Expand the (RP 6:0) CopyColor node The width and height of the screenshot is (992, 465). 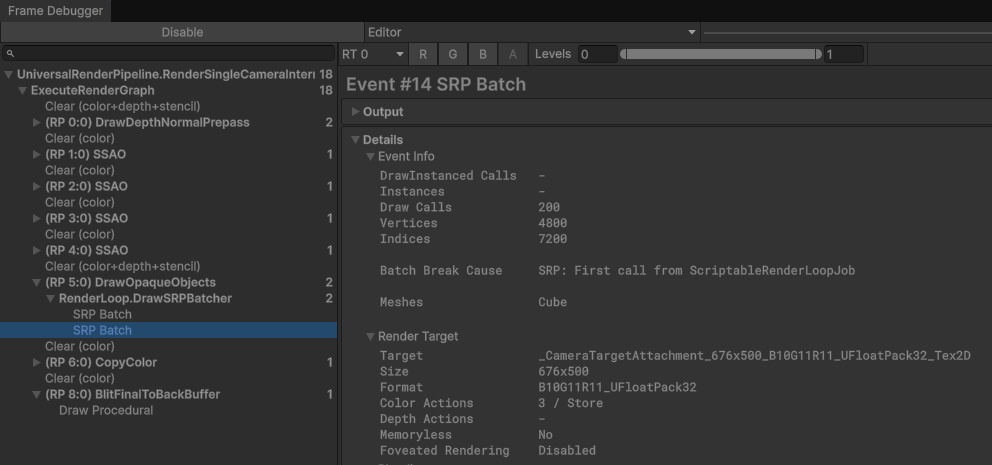[37, 363]
